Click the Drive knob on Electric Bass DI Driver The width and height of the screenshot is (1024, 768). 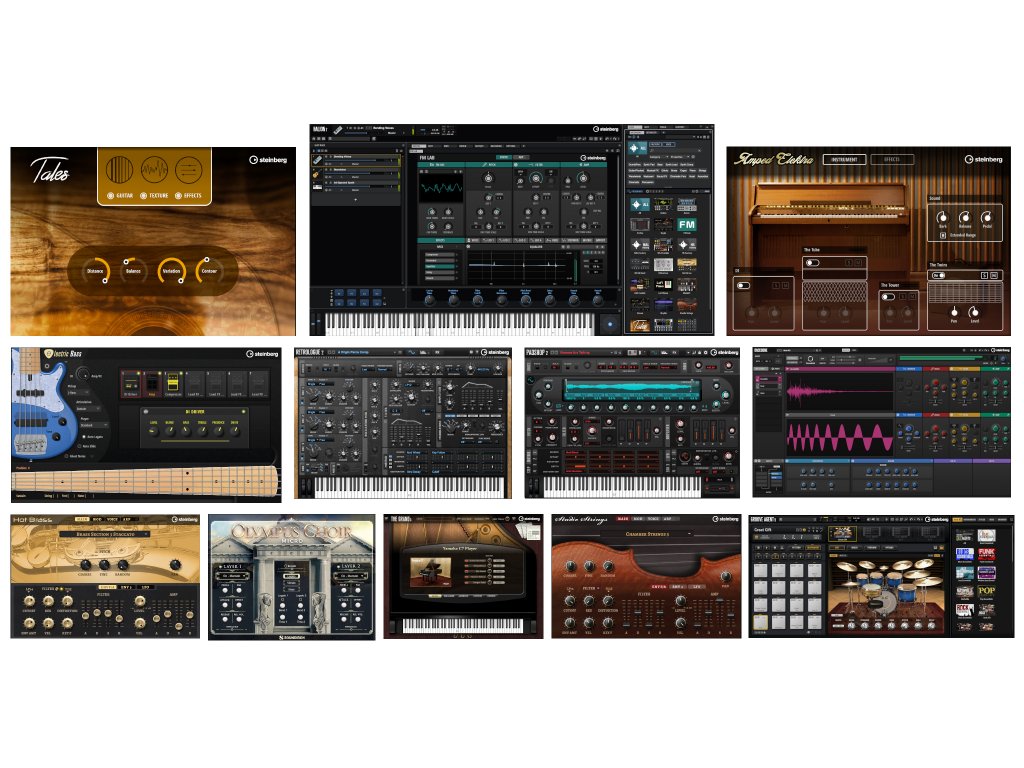pos(234,430)
